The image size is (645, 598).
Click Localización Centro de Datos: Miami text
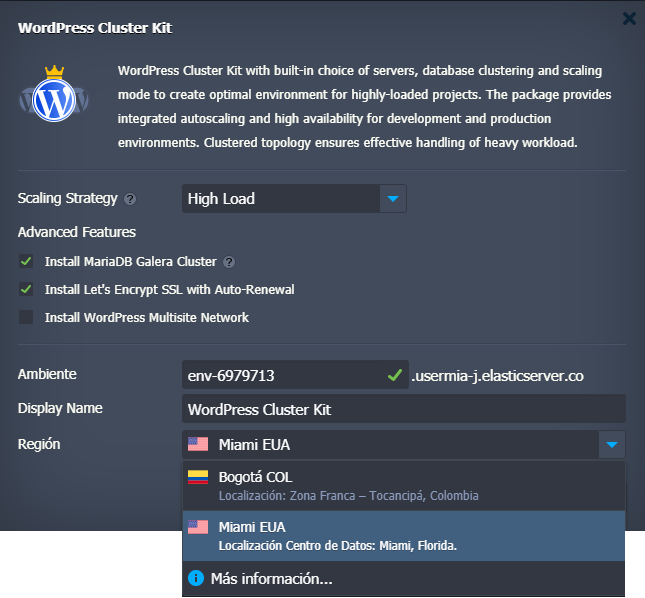pyautogui.click(x=338, y=546)
